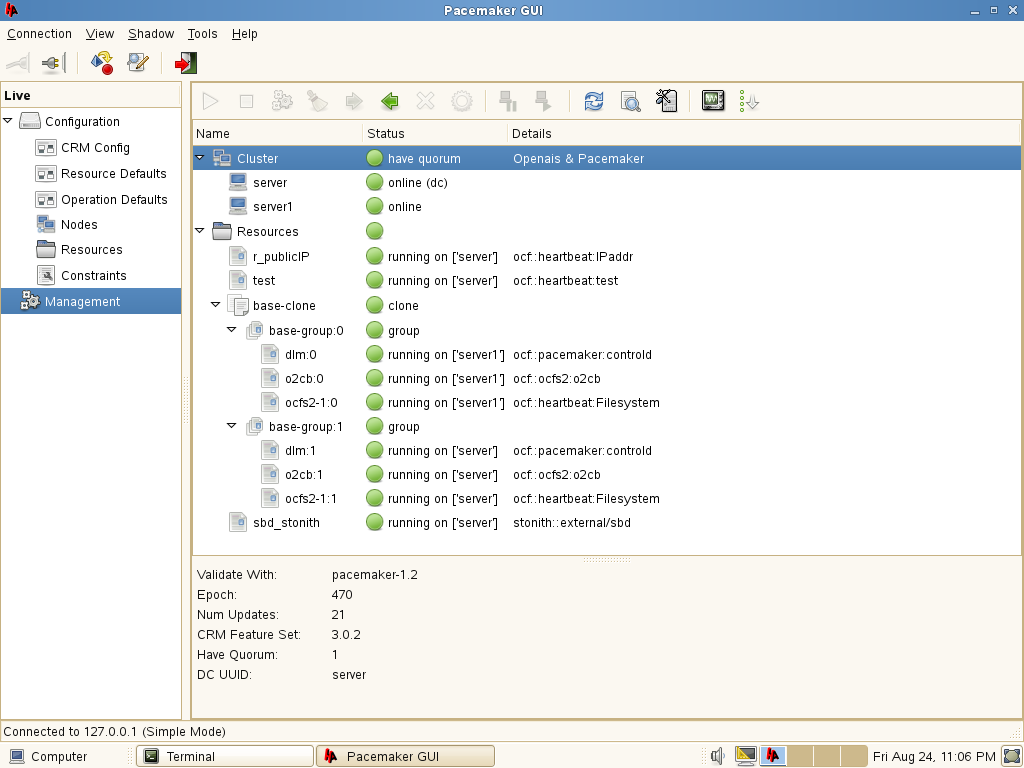
Task: Select the test resource row
Action: coord(607,281)
